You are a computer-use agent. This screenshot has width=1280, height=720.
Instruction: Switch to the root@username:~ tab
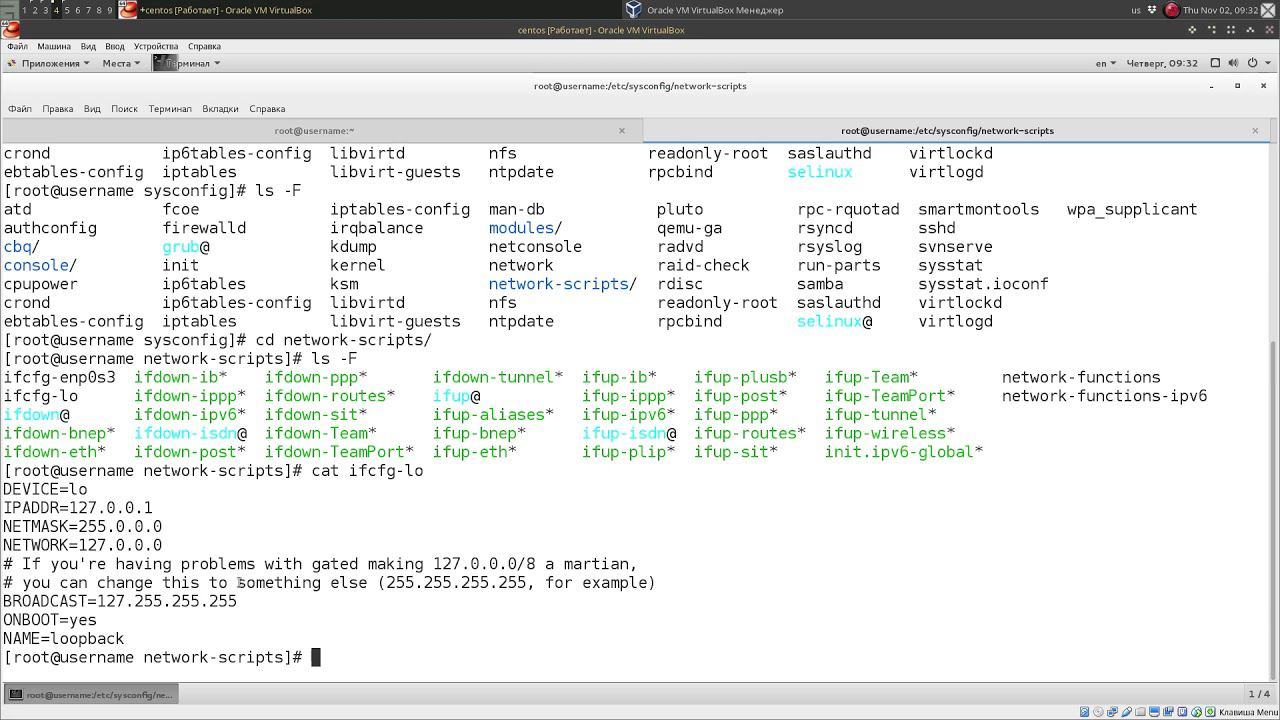pos(314,131)
